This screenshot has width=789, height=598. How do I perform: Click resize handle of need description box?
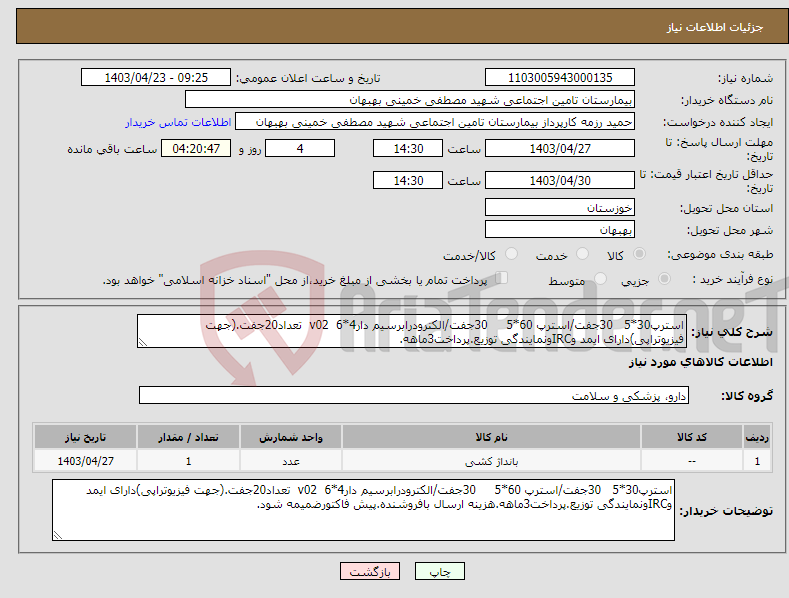point(143,342)
